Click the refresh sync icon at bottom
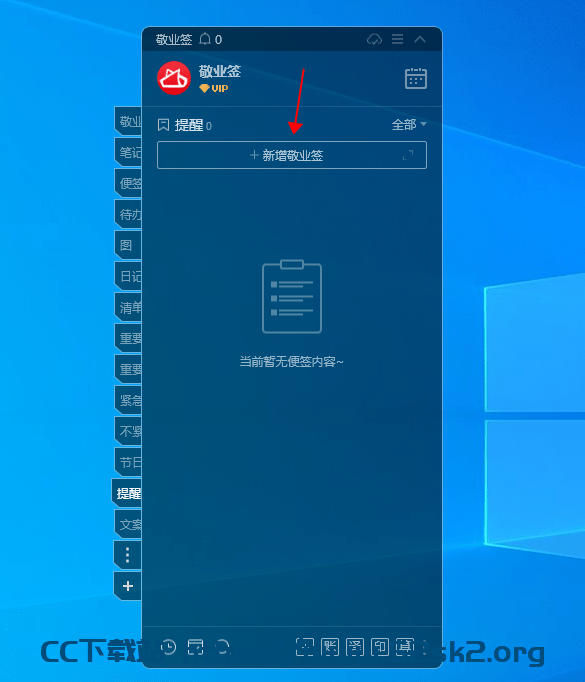 (223, 647)
